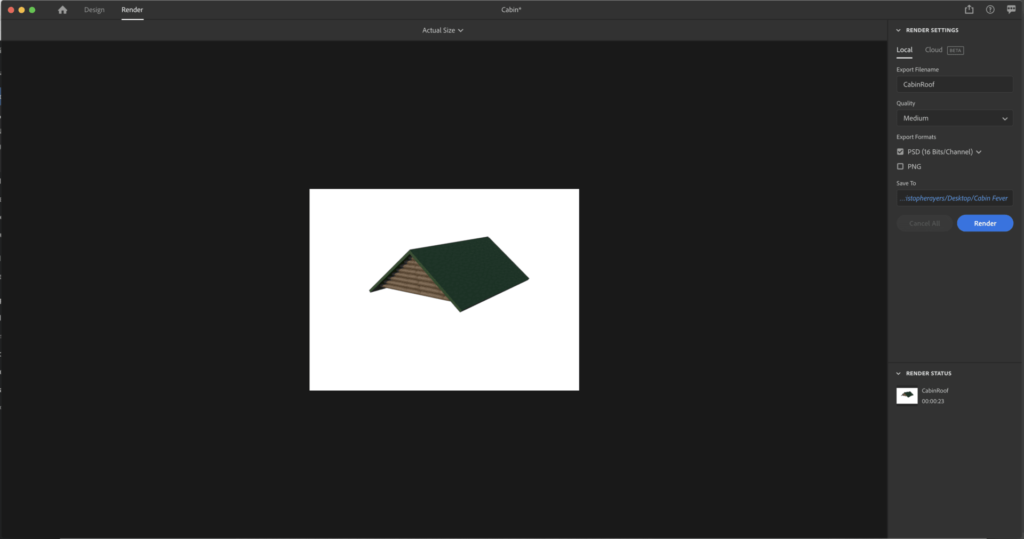Open the Actual Size zoom dropdown
Screen dimensions: 1024x539
[443, 30]
